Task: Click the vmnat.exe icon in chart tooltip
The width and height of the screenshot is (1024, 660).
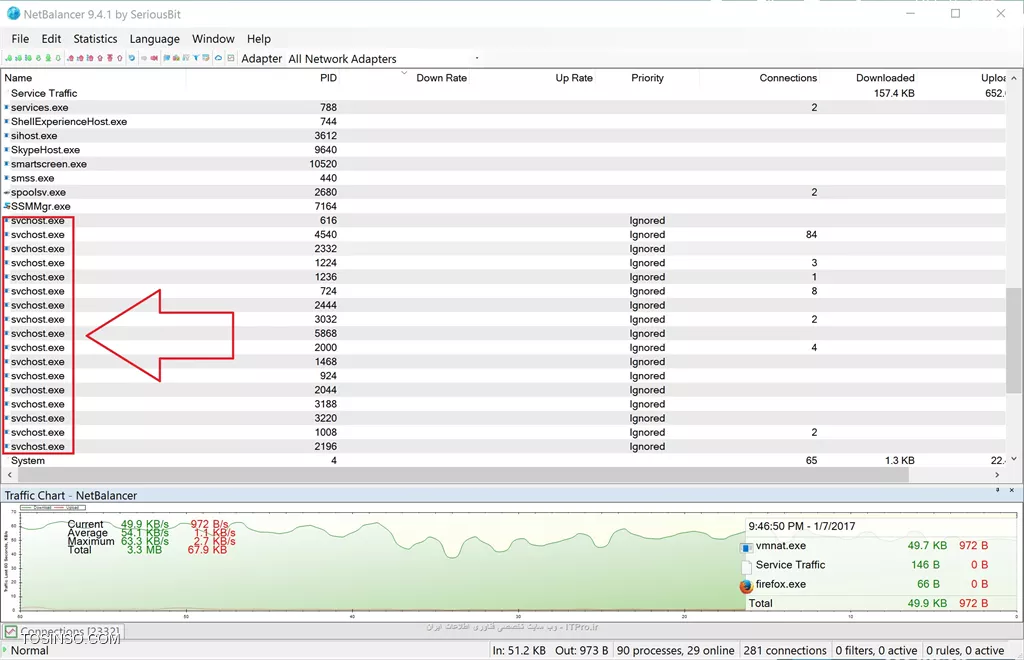Action: click(746, 547)
